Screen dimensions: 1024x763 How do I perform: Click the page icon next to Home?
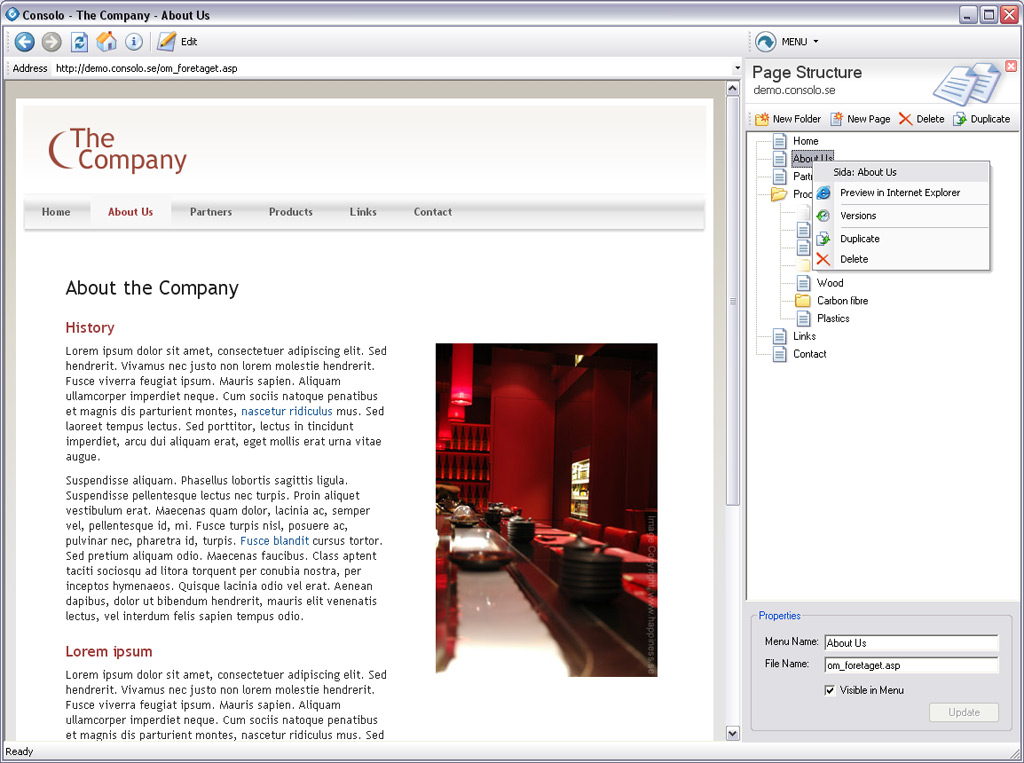point(779,140)
